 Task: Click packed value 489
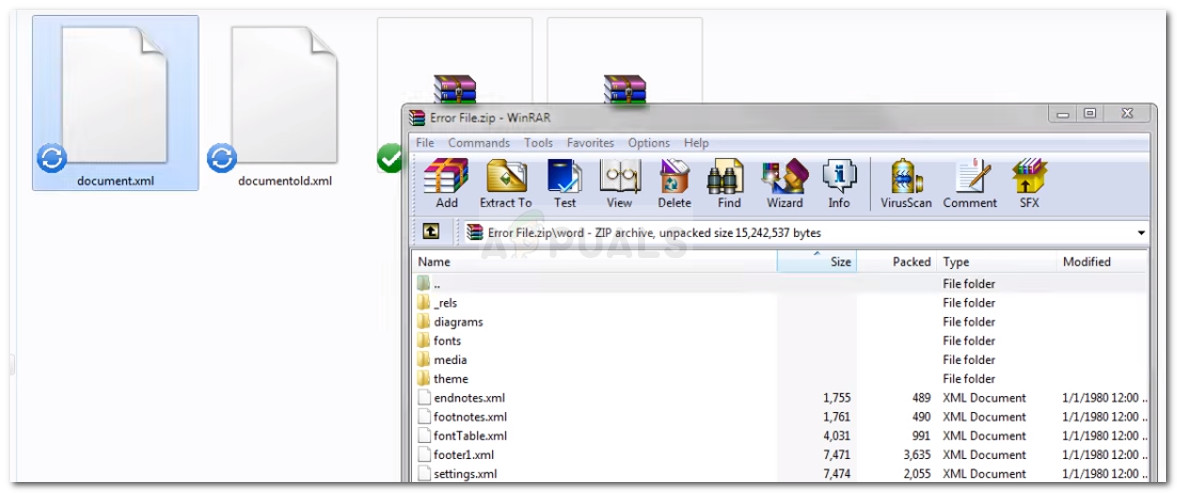920,398
